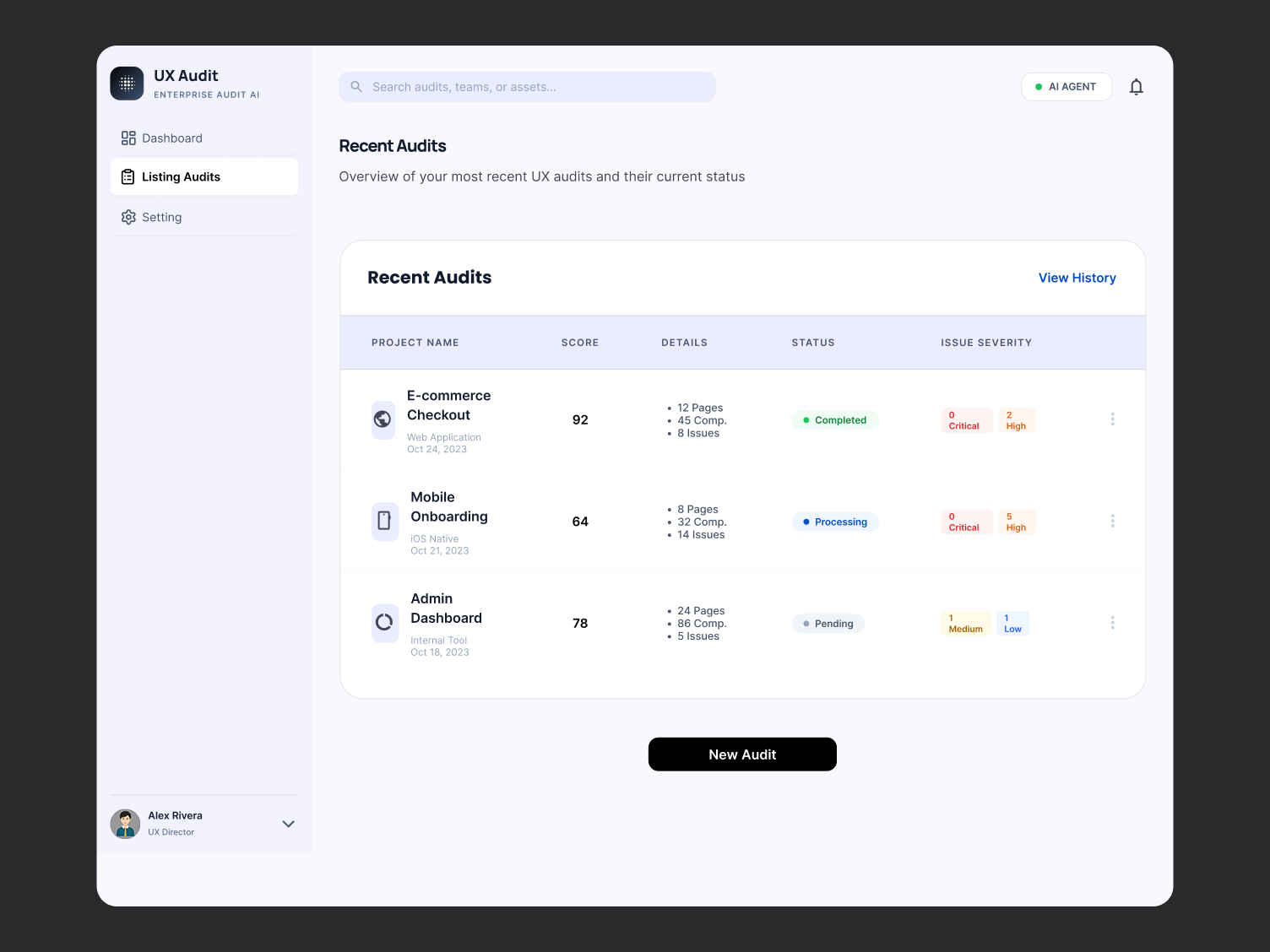Viewport: 1270px width, 952px height.
Task: Open the options menu for Mobile Onboarding row
Action: click(1112, 521)
